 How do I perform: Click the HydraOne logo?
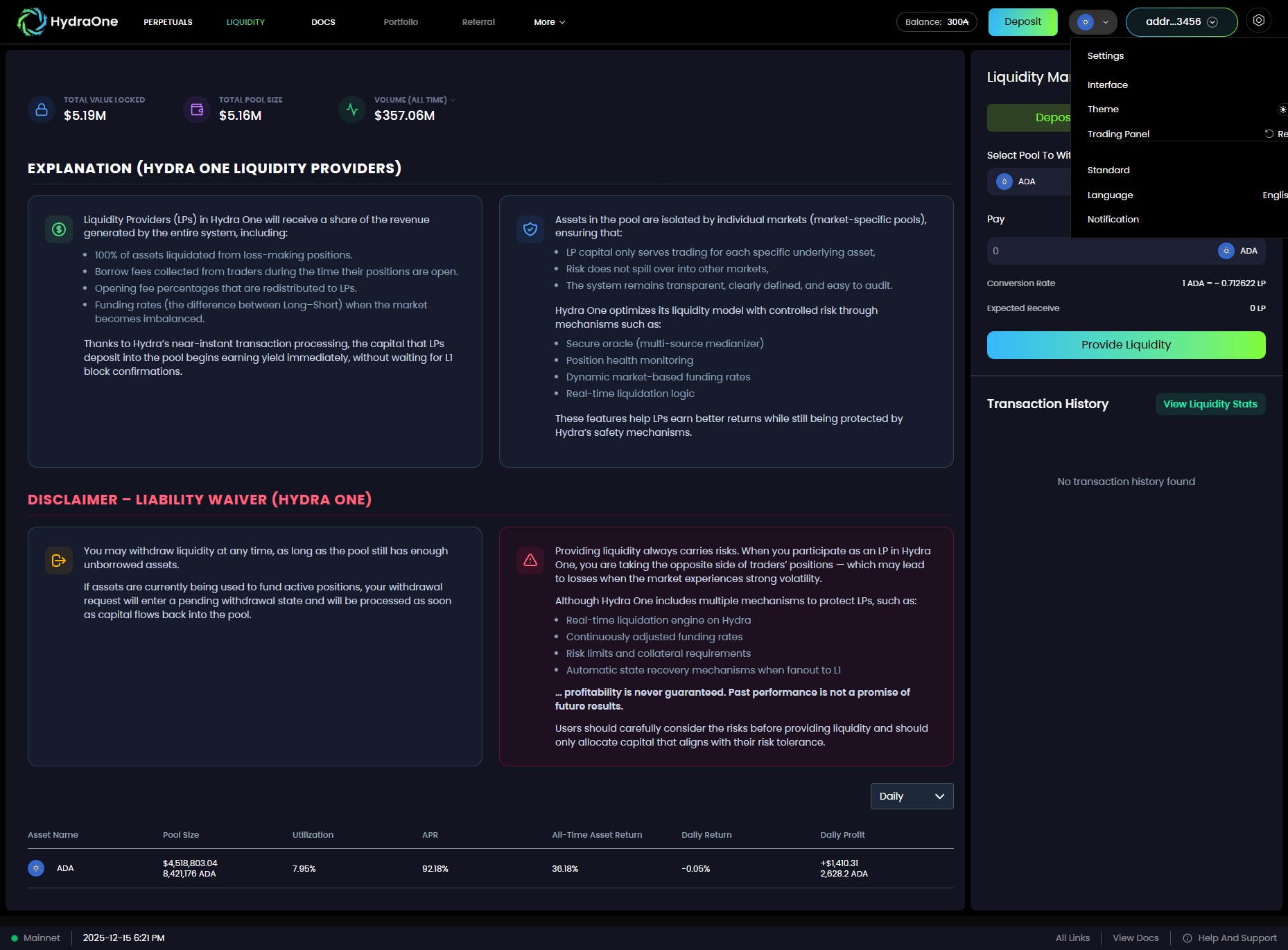67,21
